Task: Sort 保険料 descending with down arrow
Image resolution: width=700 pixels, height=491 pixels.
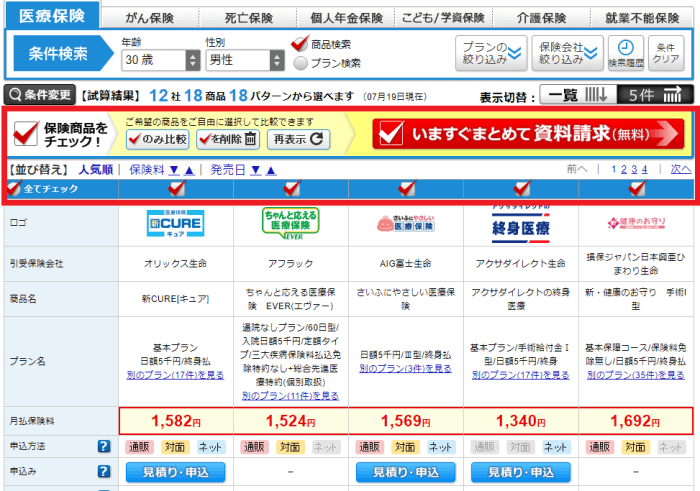Action: (x=175, y=170)
